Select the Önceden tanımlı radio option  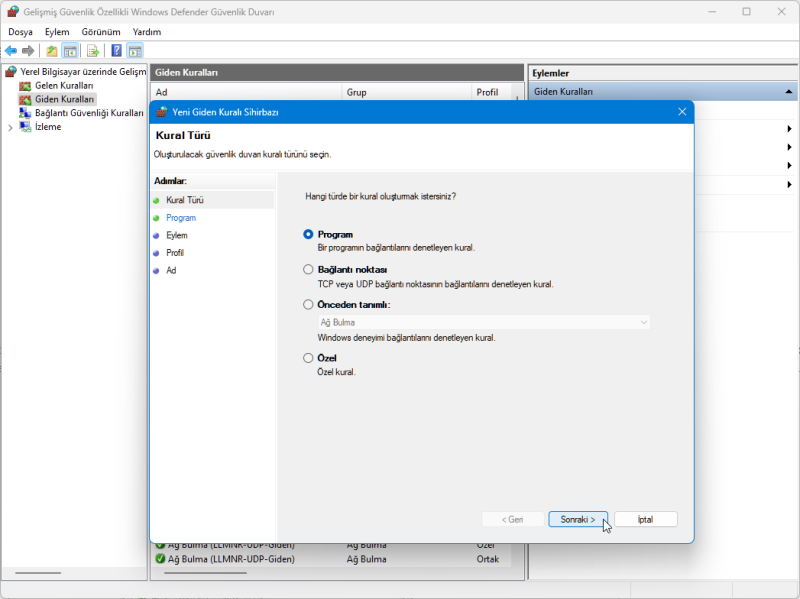pyautogui.click(x=308, y=304)
